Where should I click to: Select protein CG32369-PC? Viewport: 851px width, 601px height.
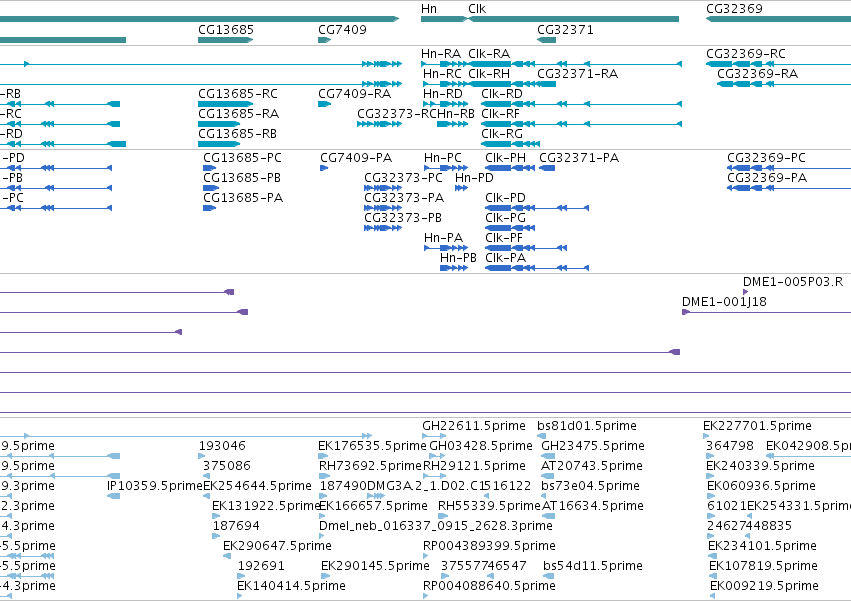click(766, 158)
